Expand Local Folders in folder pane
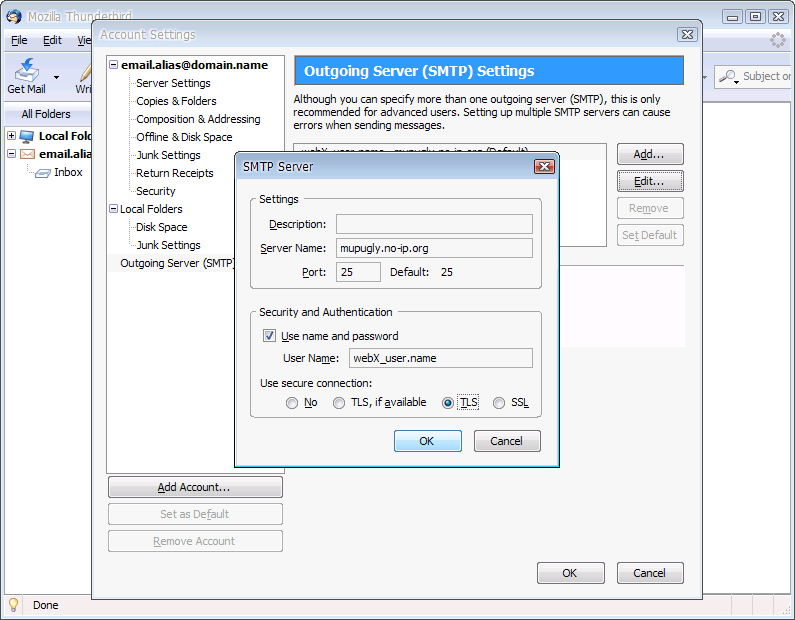 pos(12,136)
